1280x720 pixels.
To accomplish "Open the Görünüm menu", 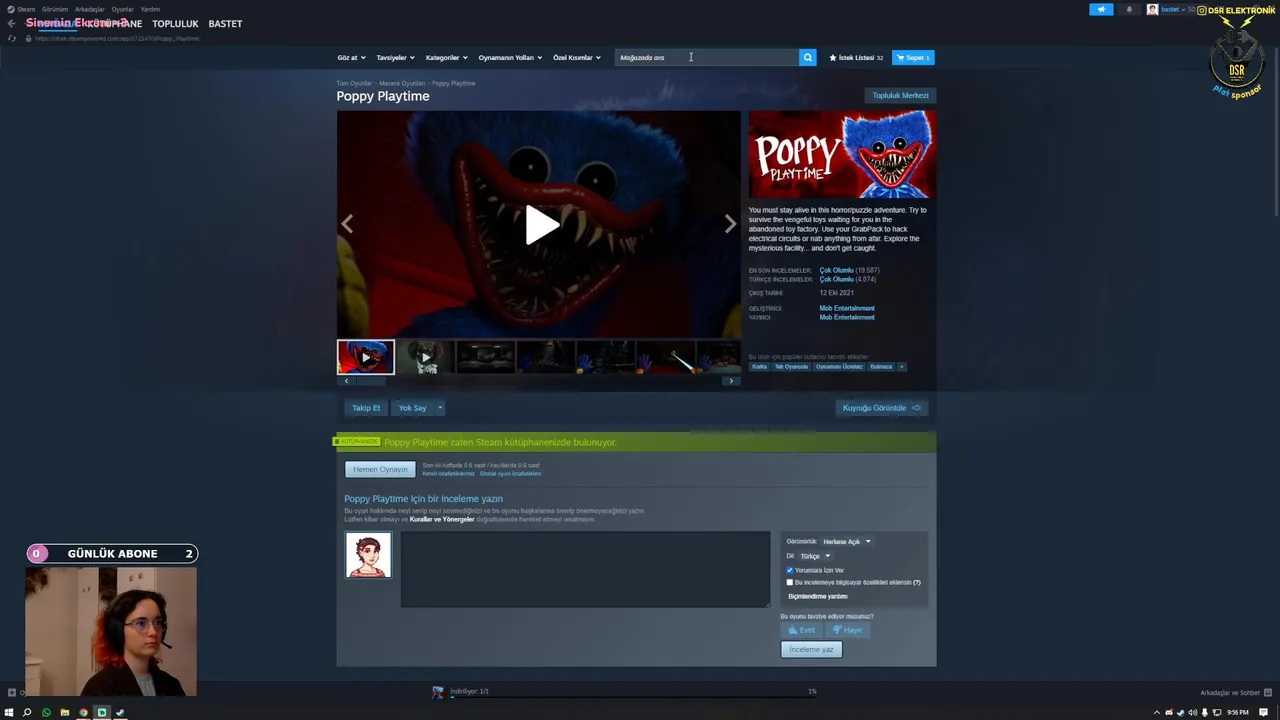I will (55, 9).
